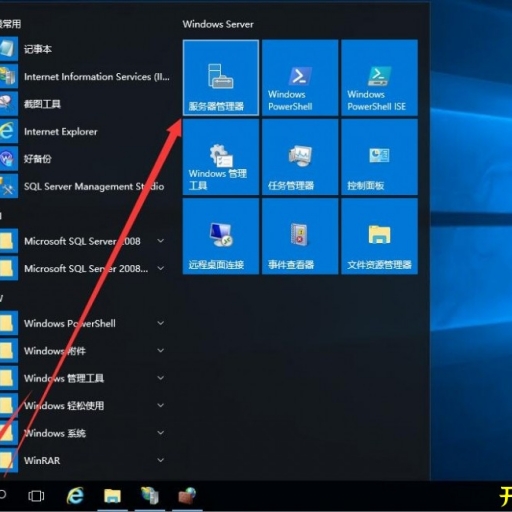
Task: Expand the Microsoft SQL Server 2008... chevron
Action: click(161, 268)
